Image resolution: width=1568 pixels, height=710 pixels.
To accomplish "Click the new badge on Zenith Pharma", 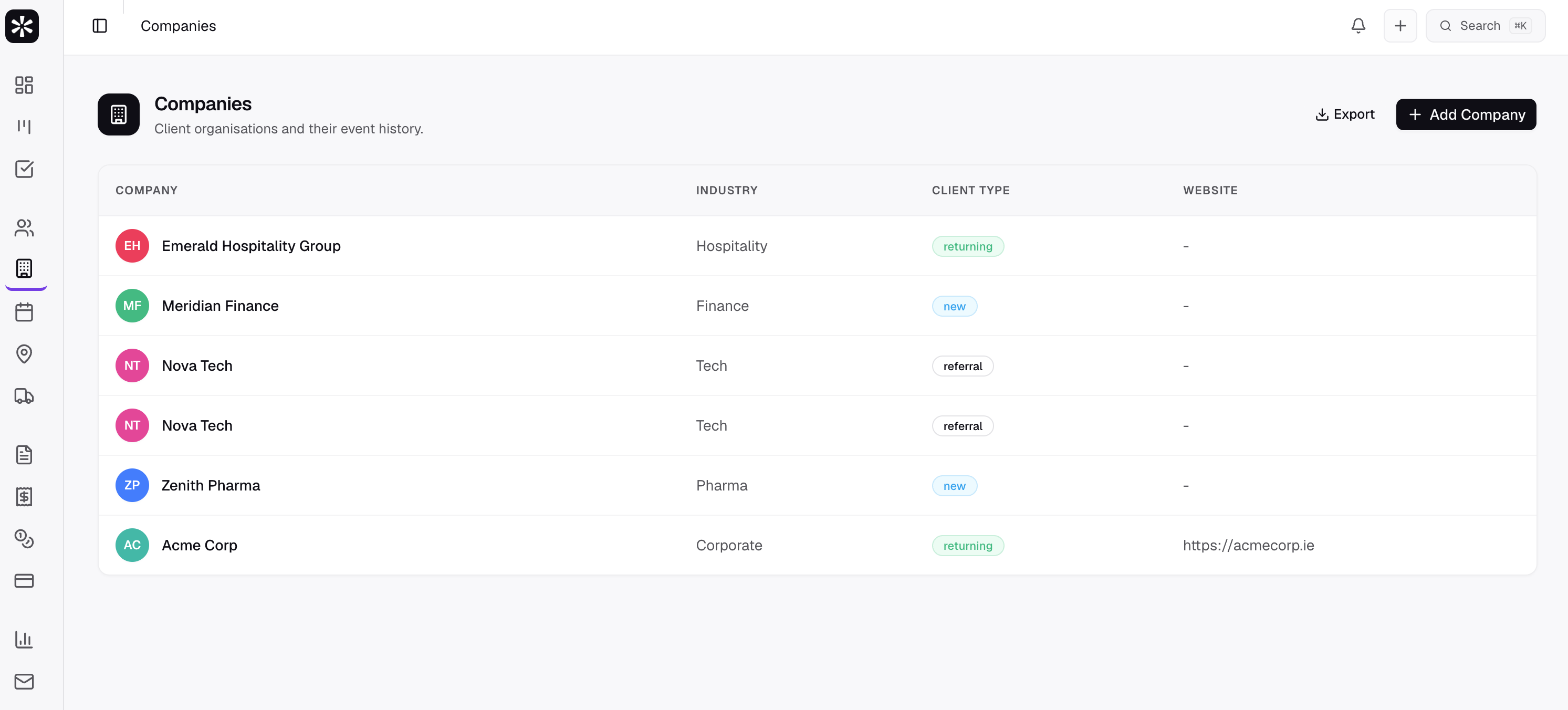I will (954, 485).
